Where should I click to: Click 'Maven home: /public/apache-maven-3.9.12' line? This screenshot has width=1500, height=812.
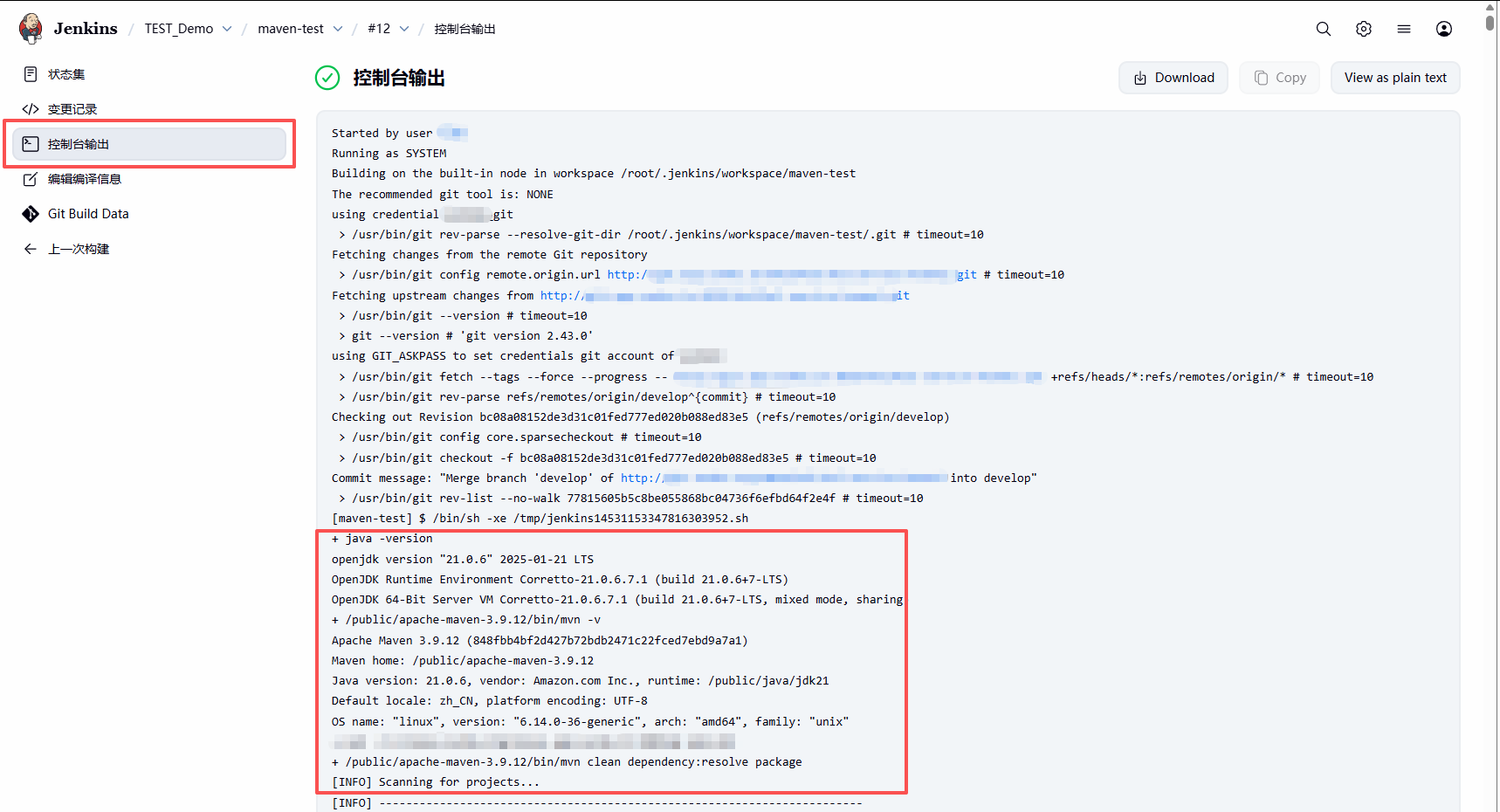click(x=463, y=661)
